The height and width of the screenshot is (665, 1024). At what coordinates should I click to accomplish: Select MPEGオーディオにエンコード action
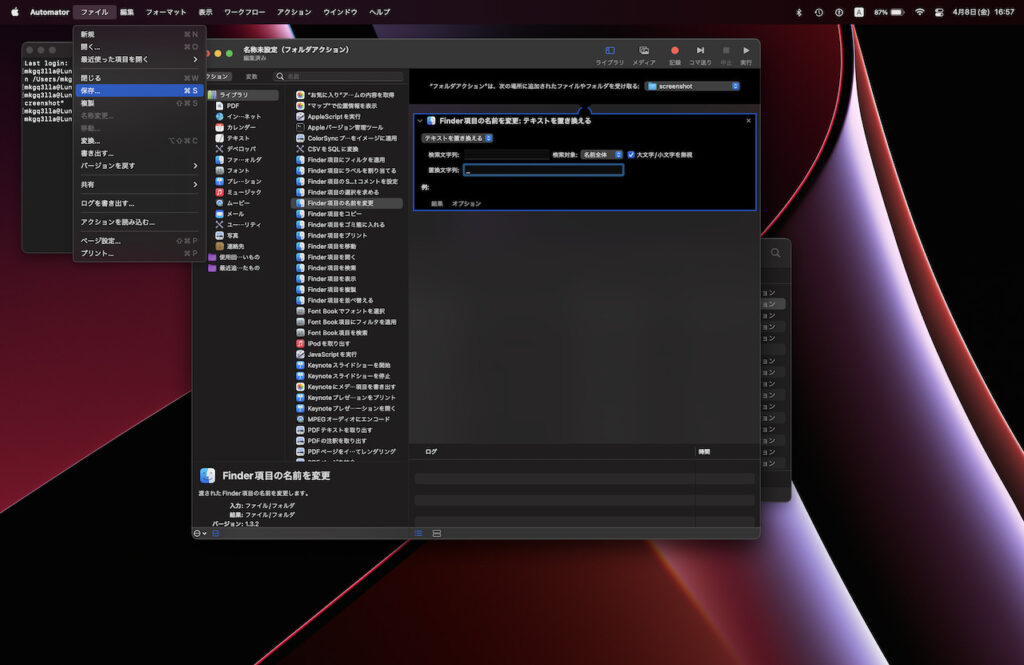(x=348, y=419)
